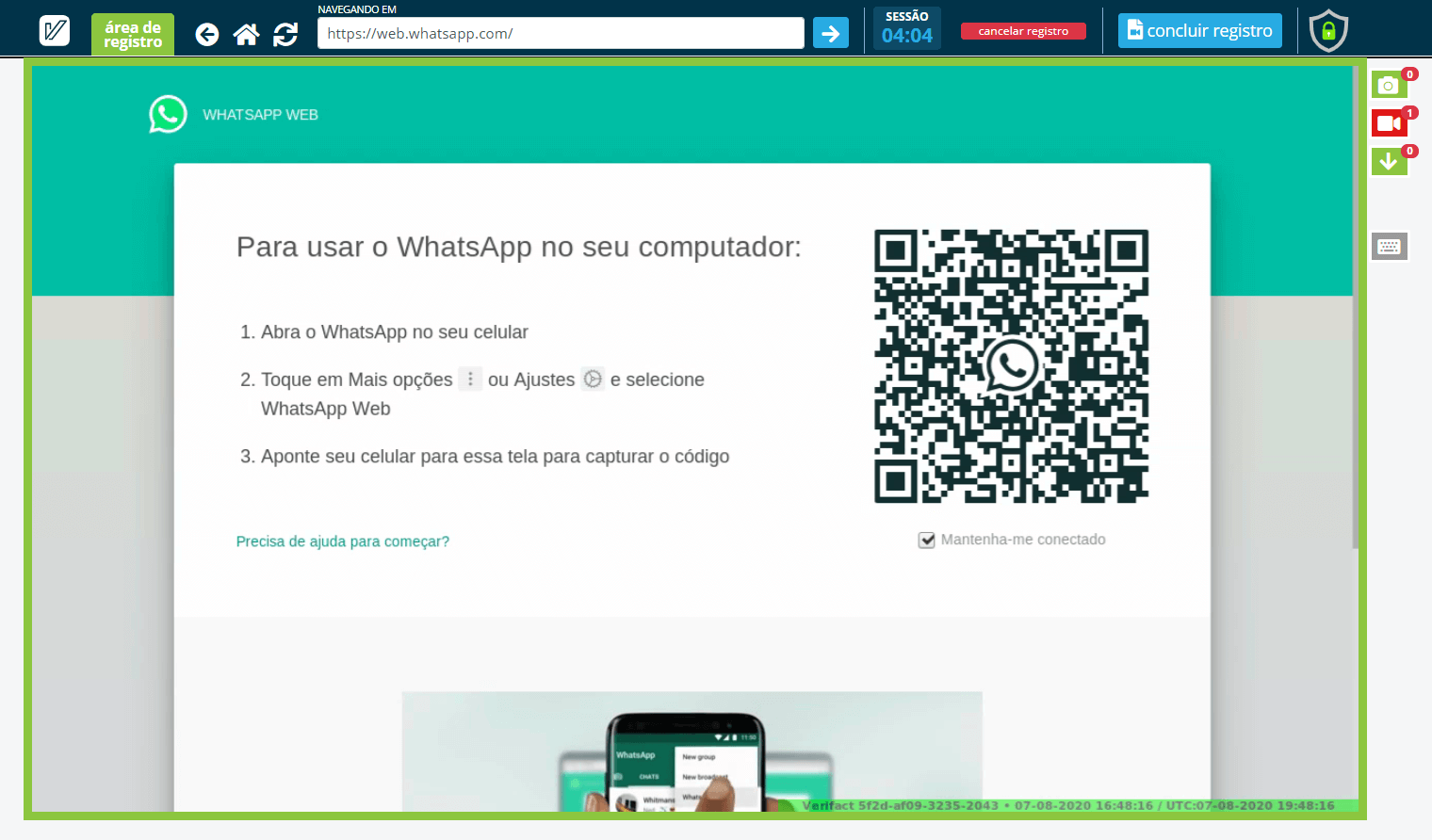Screen dimensions: 1432x840
Task: Click the session timer 04:04
Action: (x=907, y=36)
